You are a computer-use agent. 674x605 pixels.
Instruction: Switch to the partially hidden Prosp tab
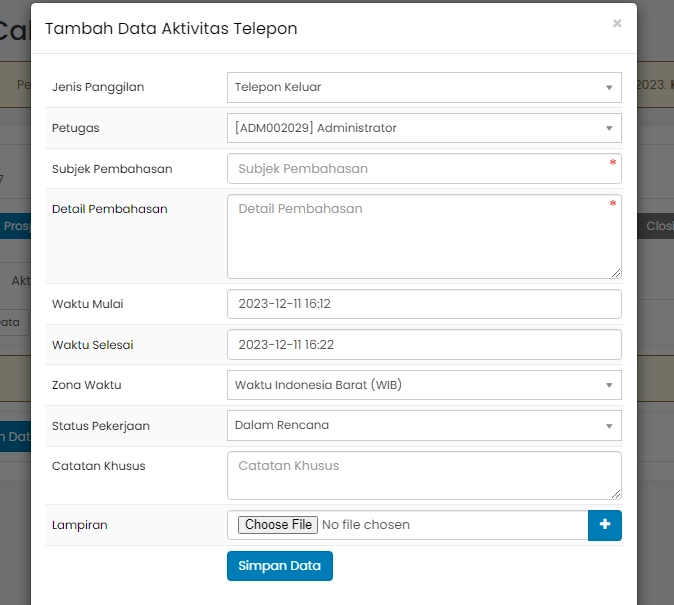[x=16, y=227]
